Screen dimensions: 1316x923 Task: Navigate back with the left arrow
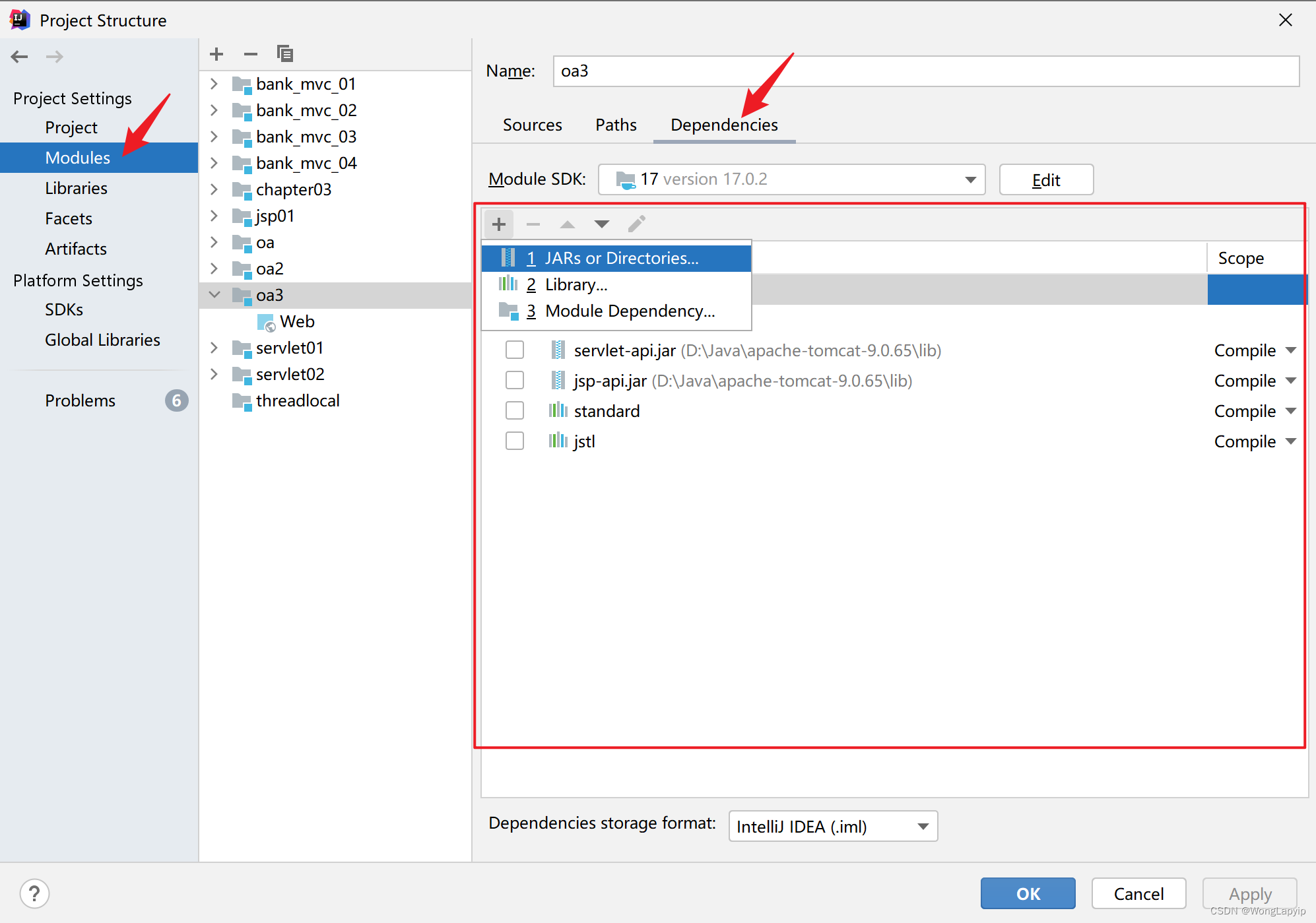[20, 57]
